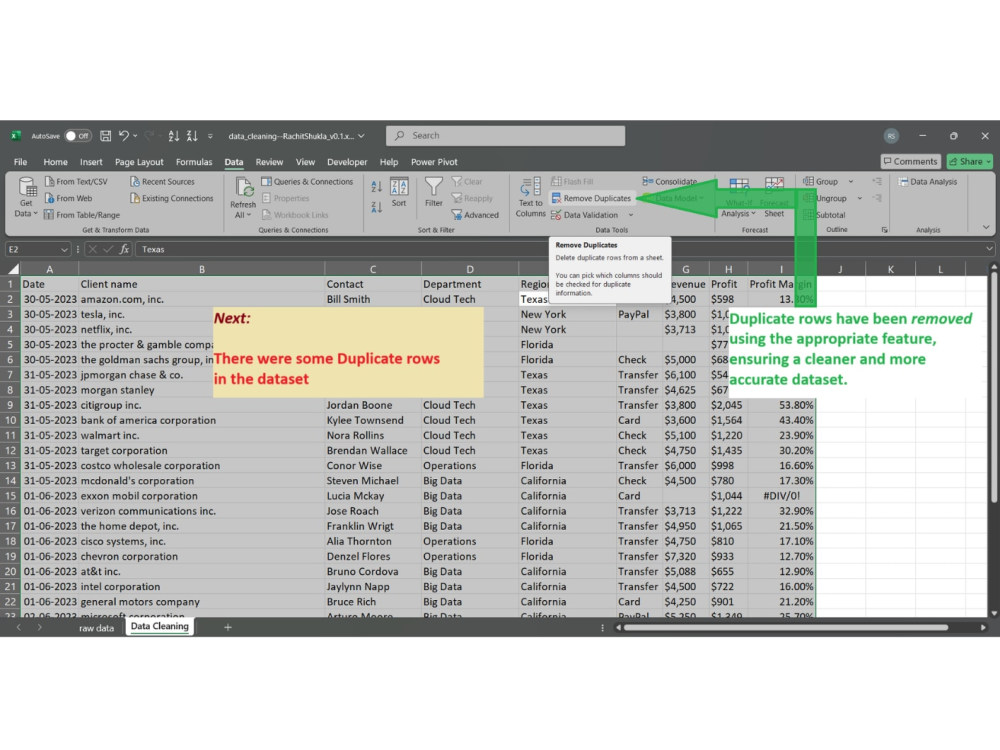The width and height of the screenshot is (1000, 750).
Task: Click Subtotal
Action: click(x=825, y=215)
